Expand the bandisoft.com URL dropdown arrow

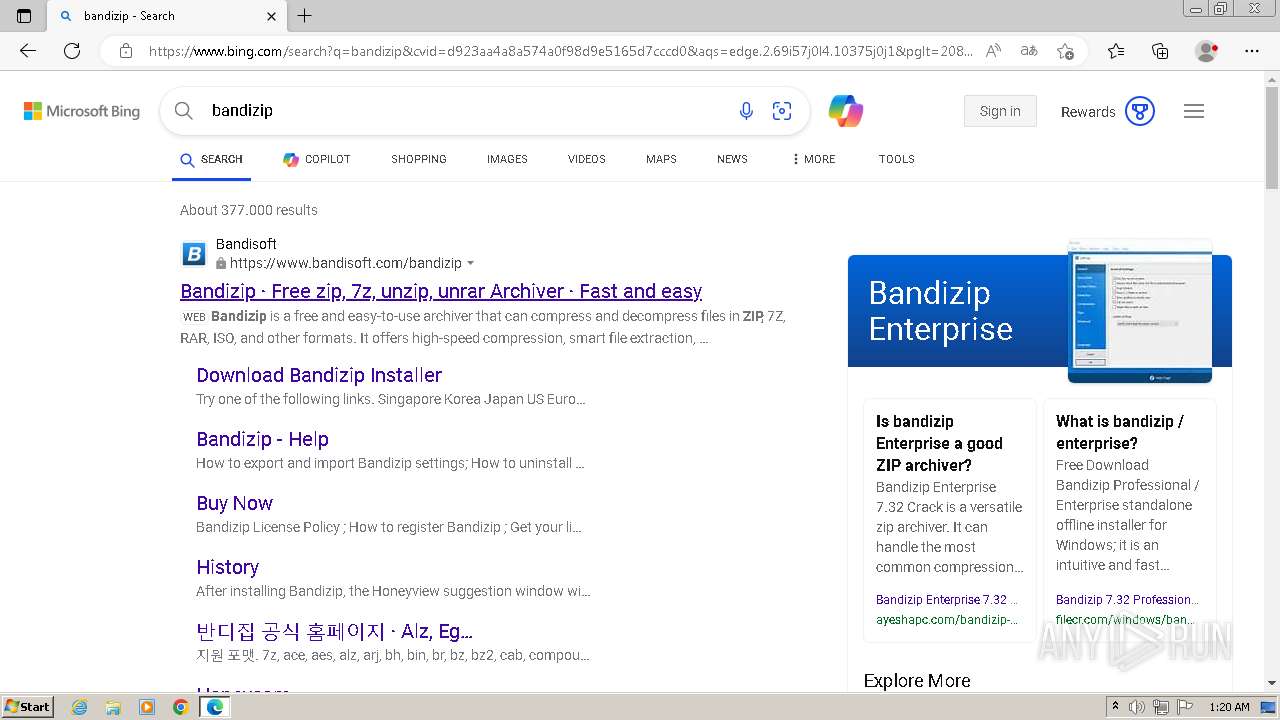point(471,264)
